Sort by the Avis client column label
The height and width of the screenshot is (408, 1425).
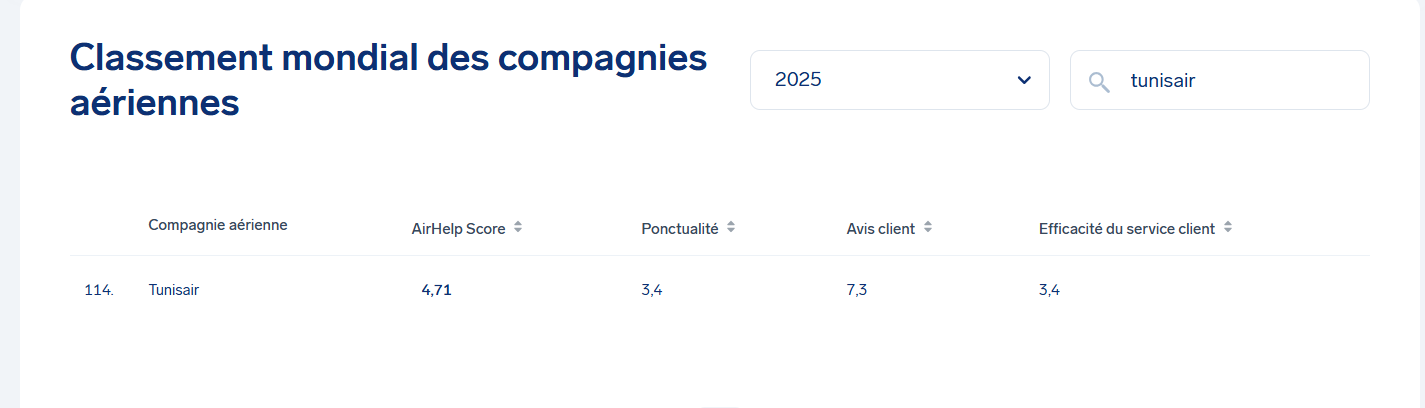880,229
